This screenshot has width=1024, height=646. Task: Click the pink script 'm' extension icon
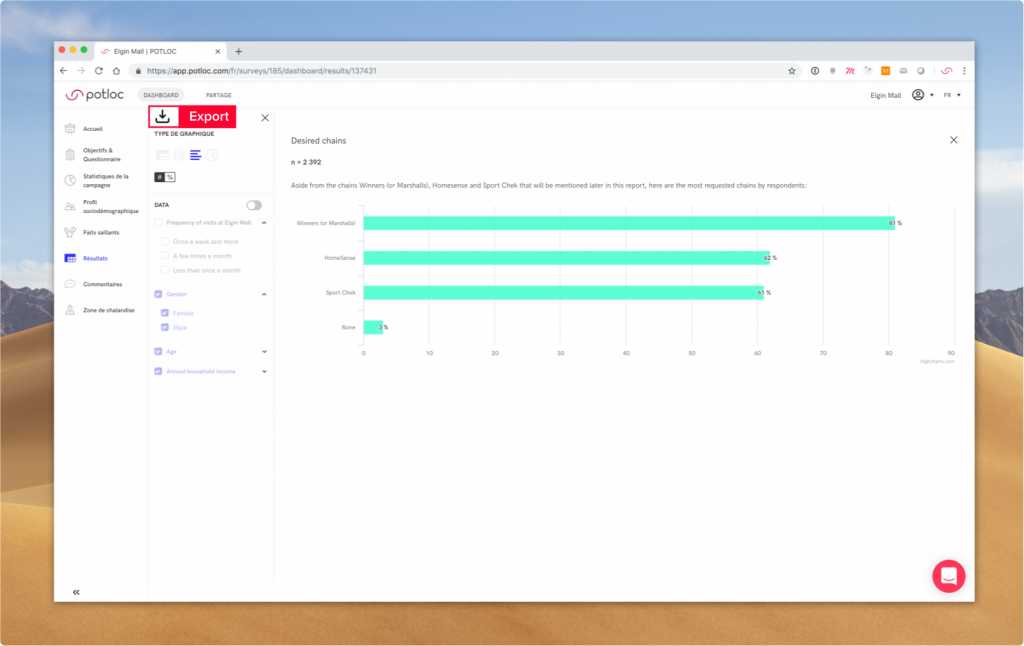click(x=850, y=71)
